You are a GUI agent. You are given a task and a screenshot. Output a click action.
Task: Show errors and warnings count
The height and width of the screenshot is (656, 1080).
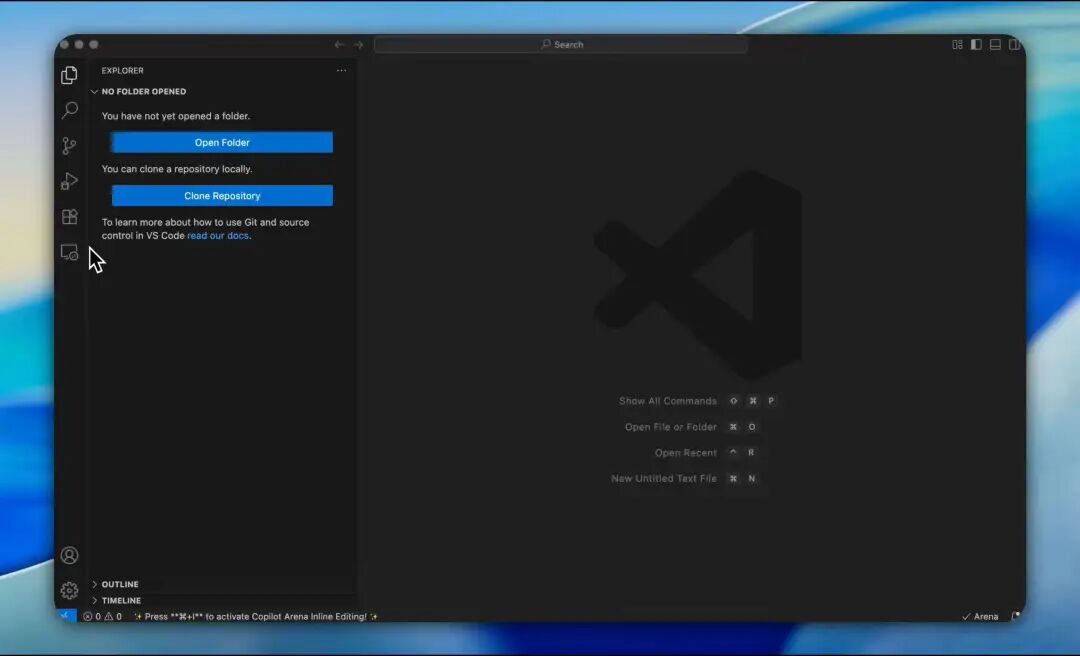click(x=103, y=617)
